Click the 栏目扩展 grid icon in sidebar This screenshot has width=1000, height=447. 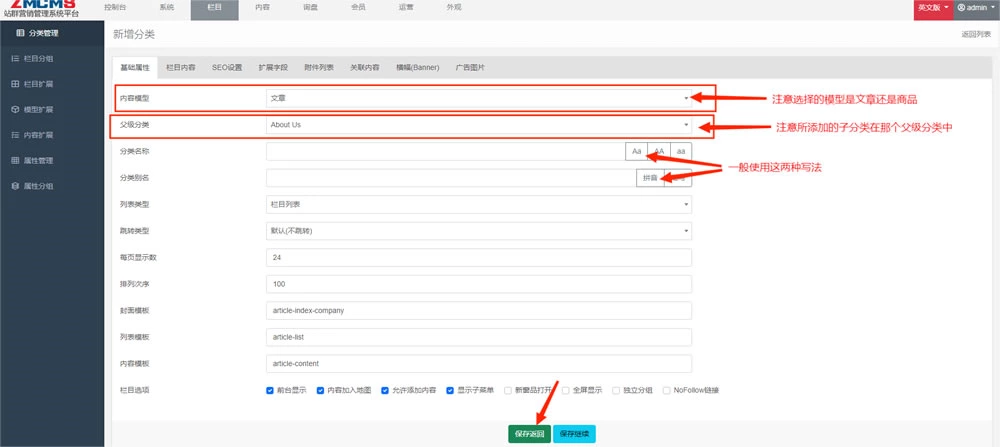(x=15, y=84)
